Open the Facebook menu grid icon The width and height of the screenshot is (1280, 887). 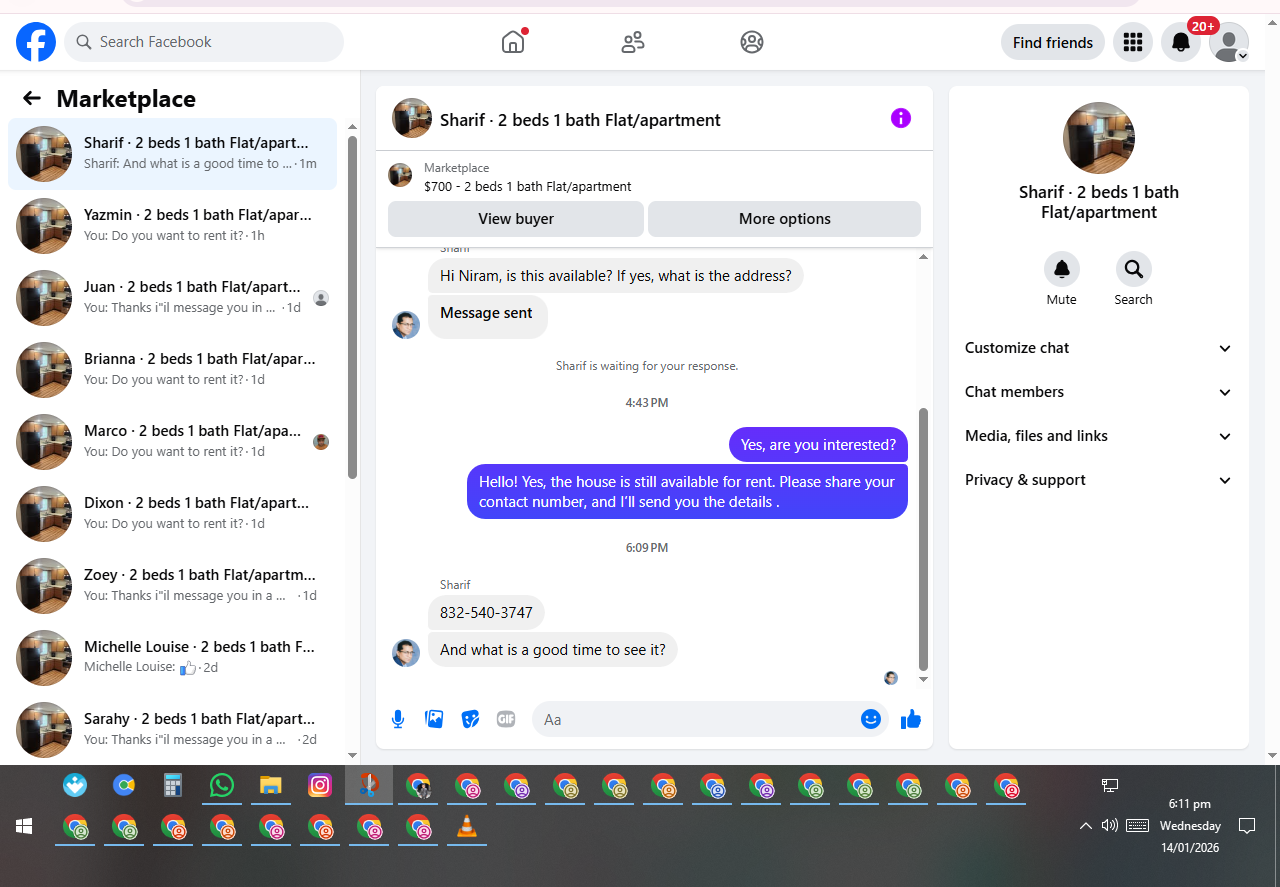pyautogui.click(x=1133, y=42)
